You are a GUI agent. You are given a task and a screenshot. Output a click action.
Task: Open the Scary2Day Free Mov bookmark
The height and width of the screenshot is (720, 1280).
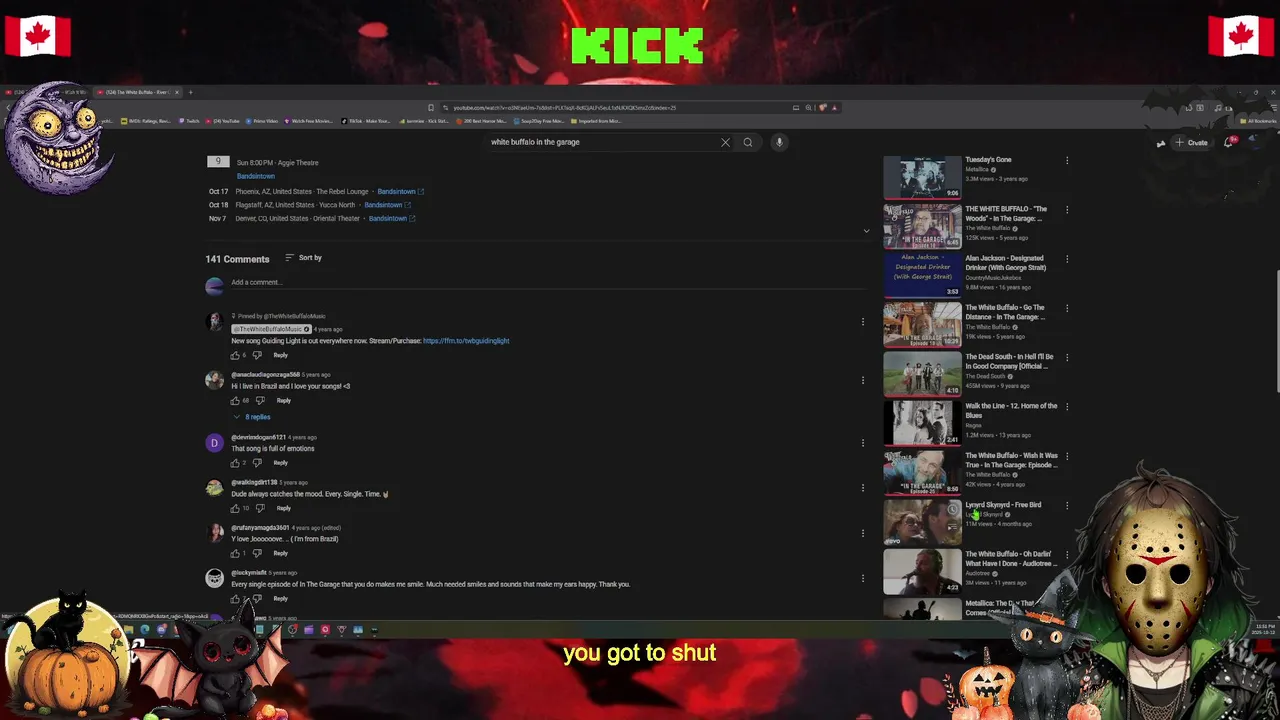pos(540,121)
